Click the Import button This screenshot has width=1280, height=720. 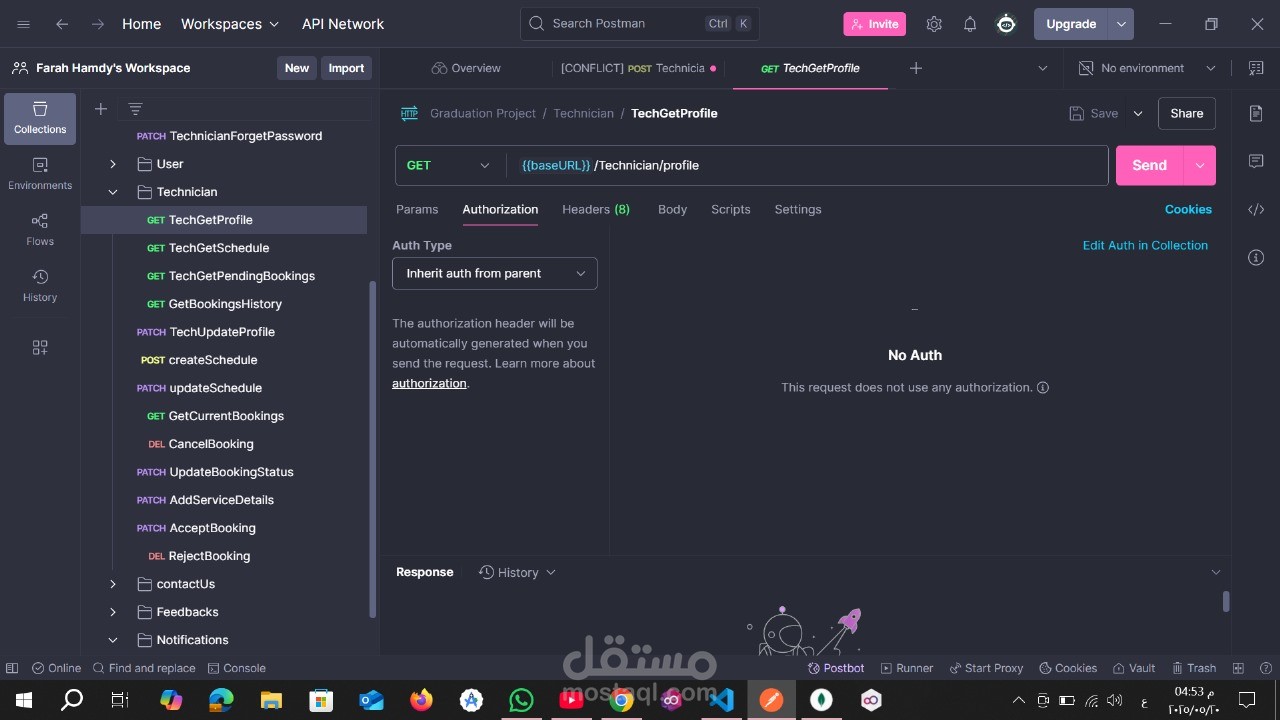(x=347, y=68)
